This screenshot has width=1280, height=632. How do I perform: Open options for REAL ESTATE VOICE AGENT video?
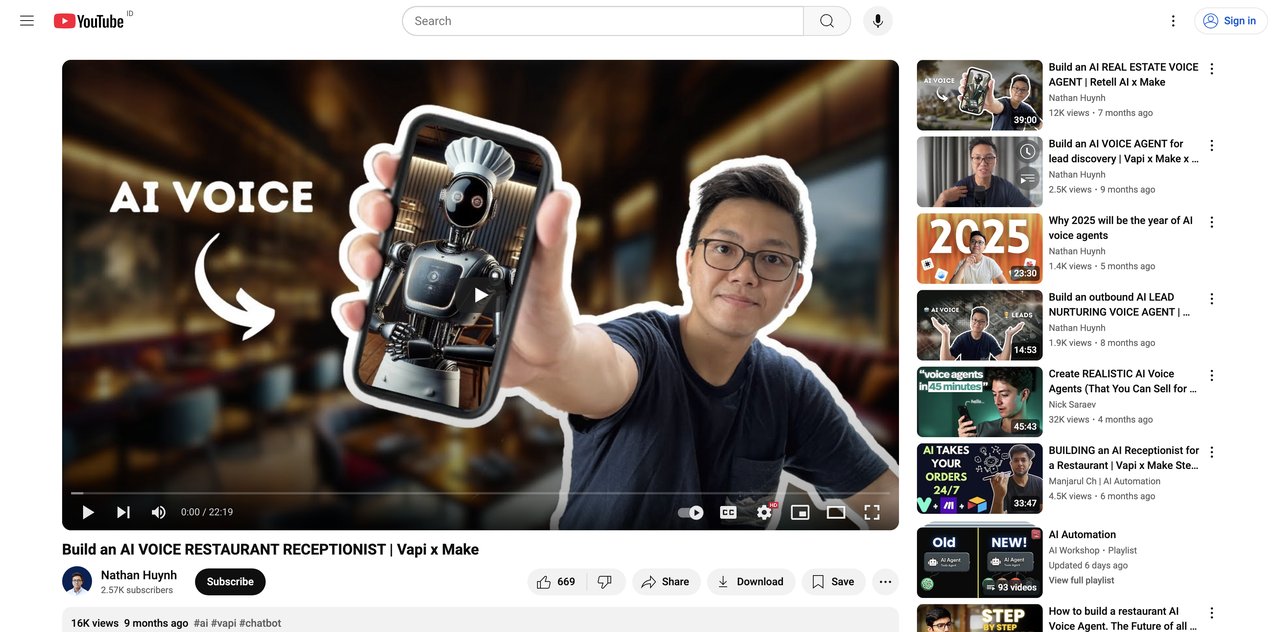coord(1212,69)
